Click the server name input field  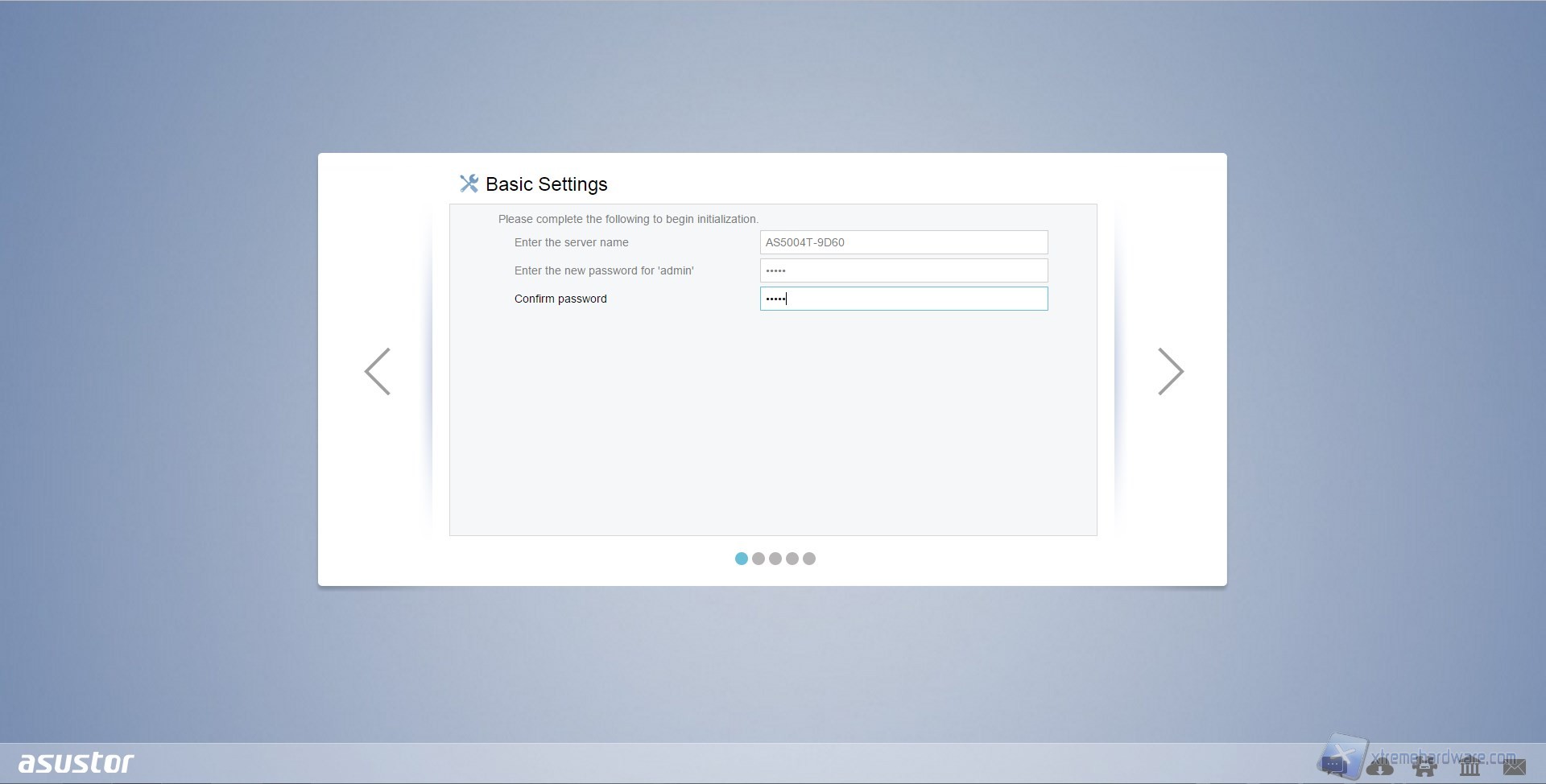903,242
